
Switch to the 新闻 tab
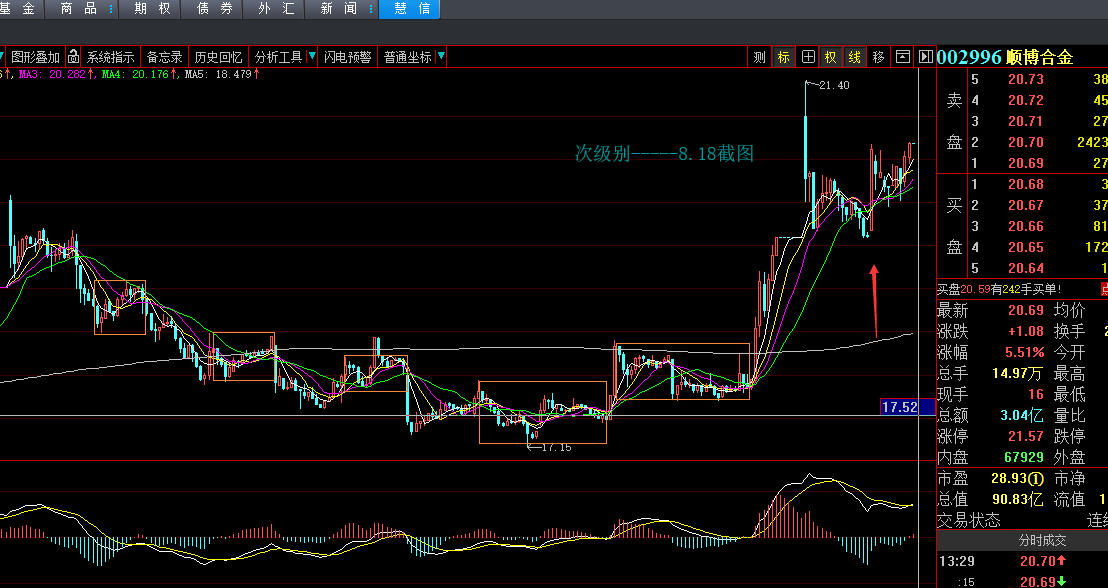click(x=338, y=8)
